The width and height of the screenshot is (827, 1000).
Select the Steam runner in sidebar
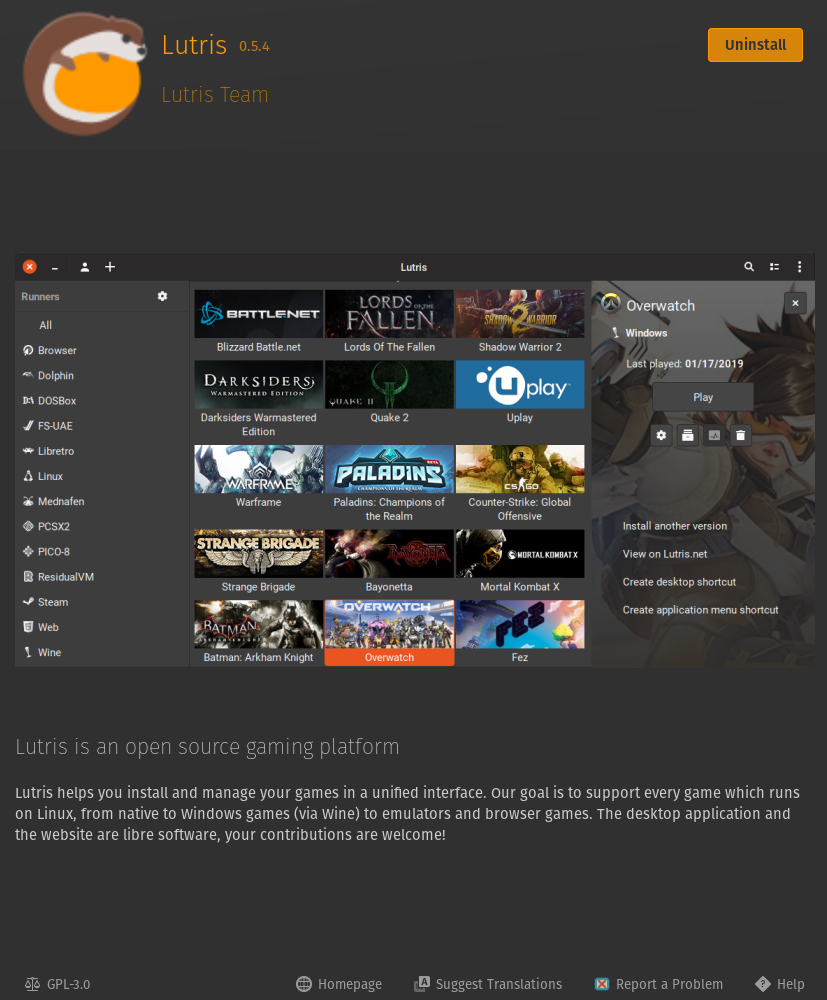coord(53,602)
